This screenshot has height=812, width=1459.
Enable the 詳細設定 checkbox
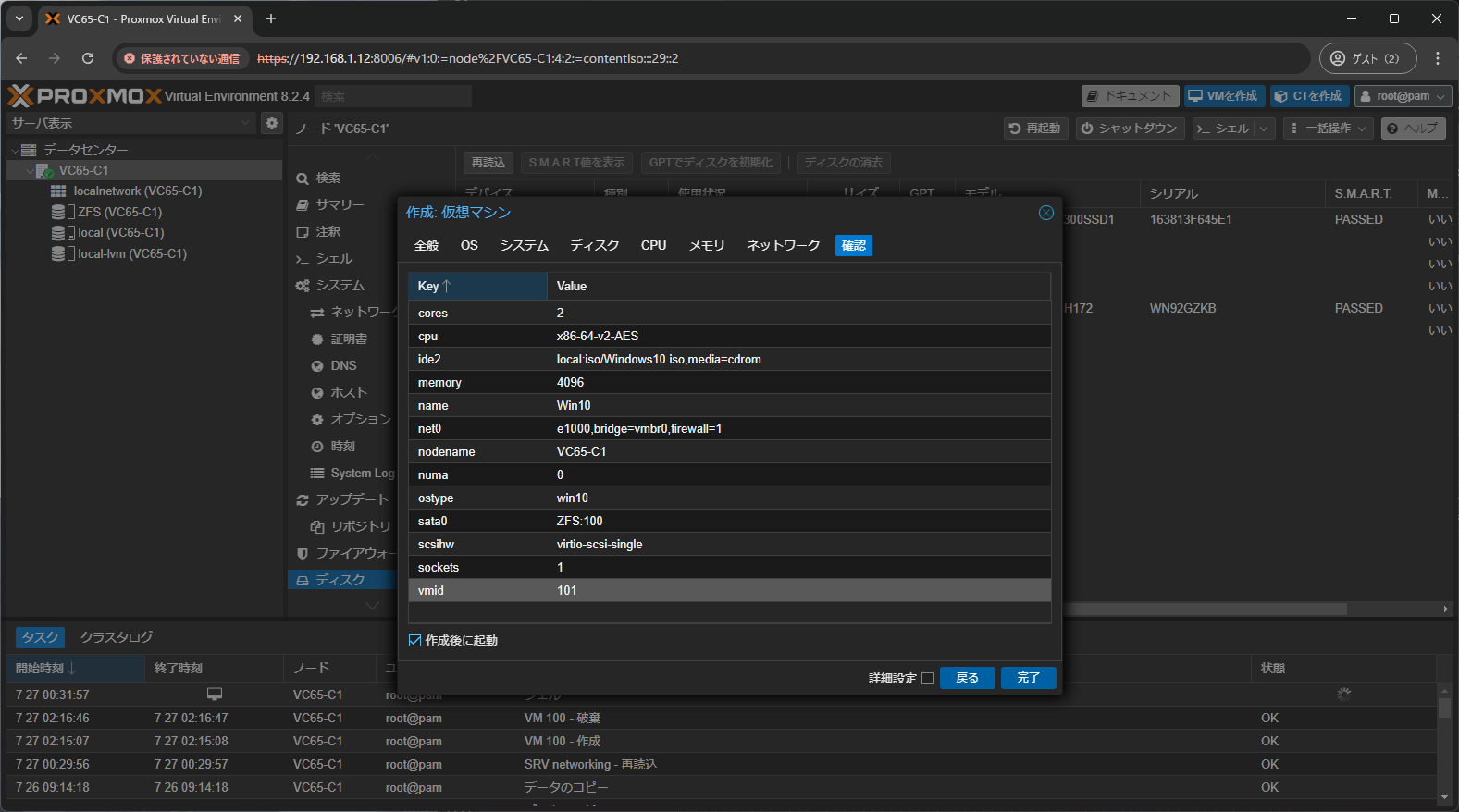click(927, 678)
